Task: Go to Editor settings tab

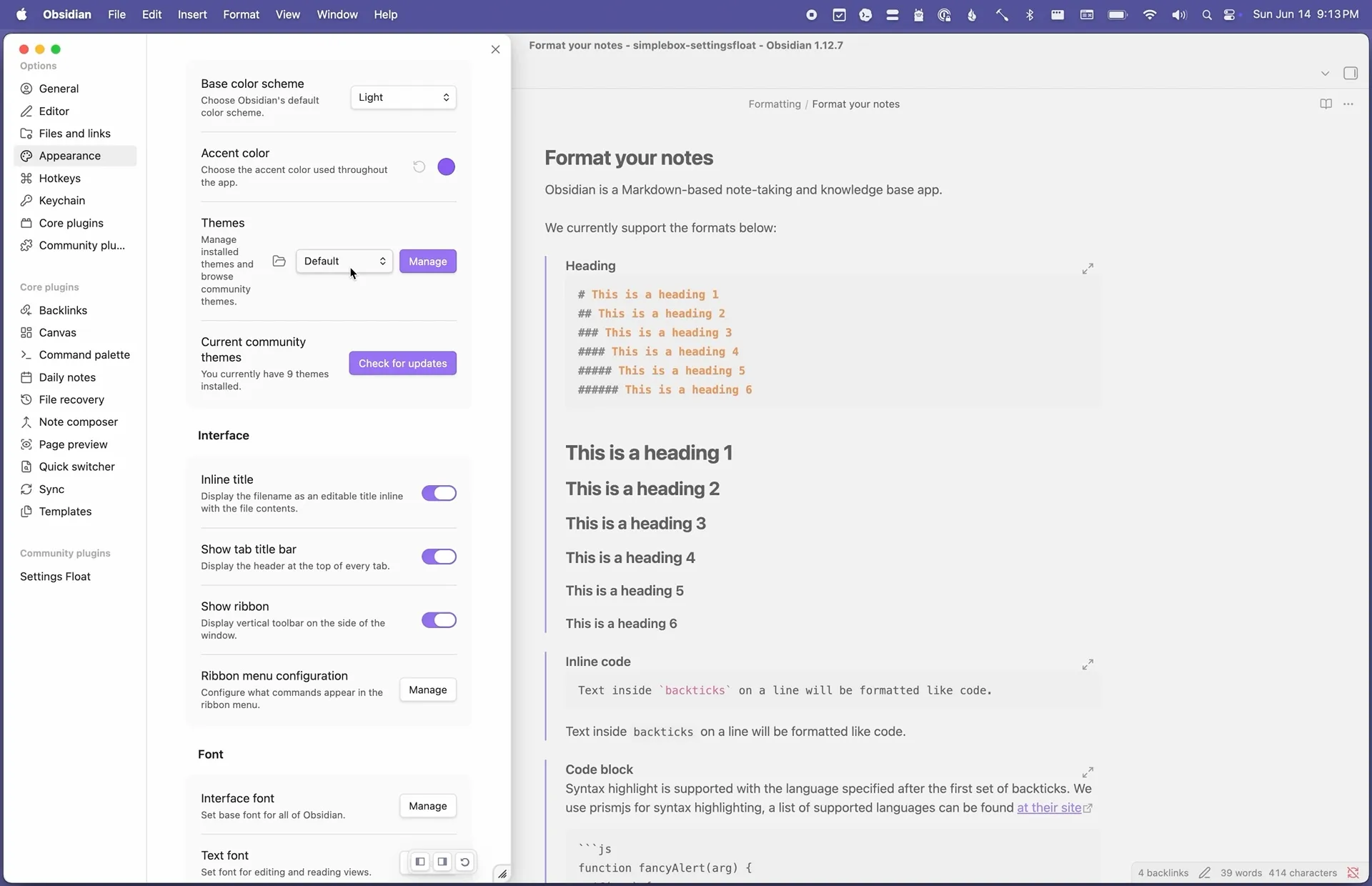Action: (75, 111)
